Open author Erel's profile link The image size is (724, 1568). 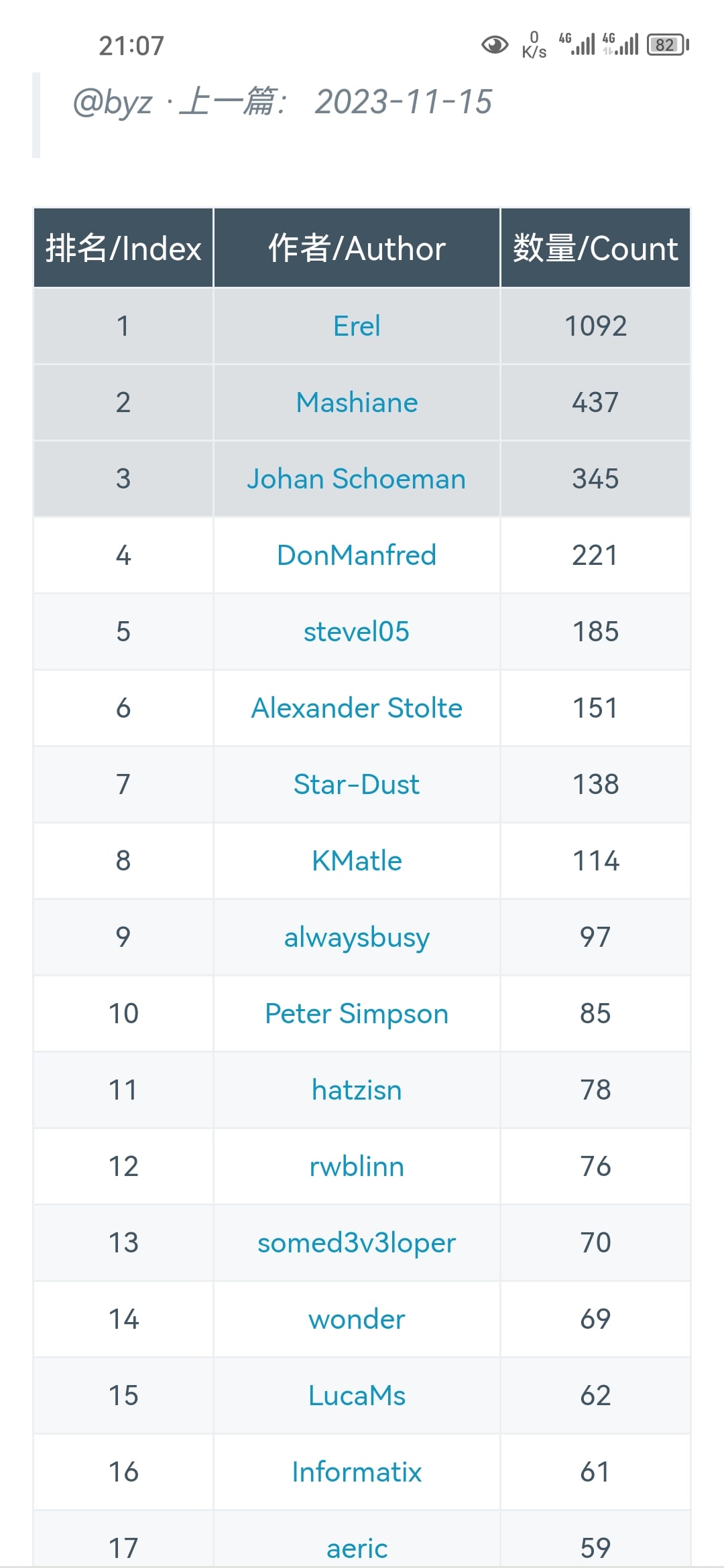pyautogui.click(x=357, y=326)
